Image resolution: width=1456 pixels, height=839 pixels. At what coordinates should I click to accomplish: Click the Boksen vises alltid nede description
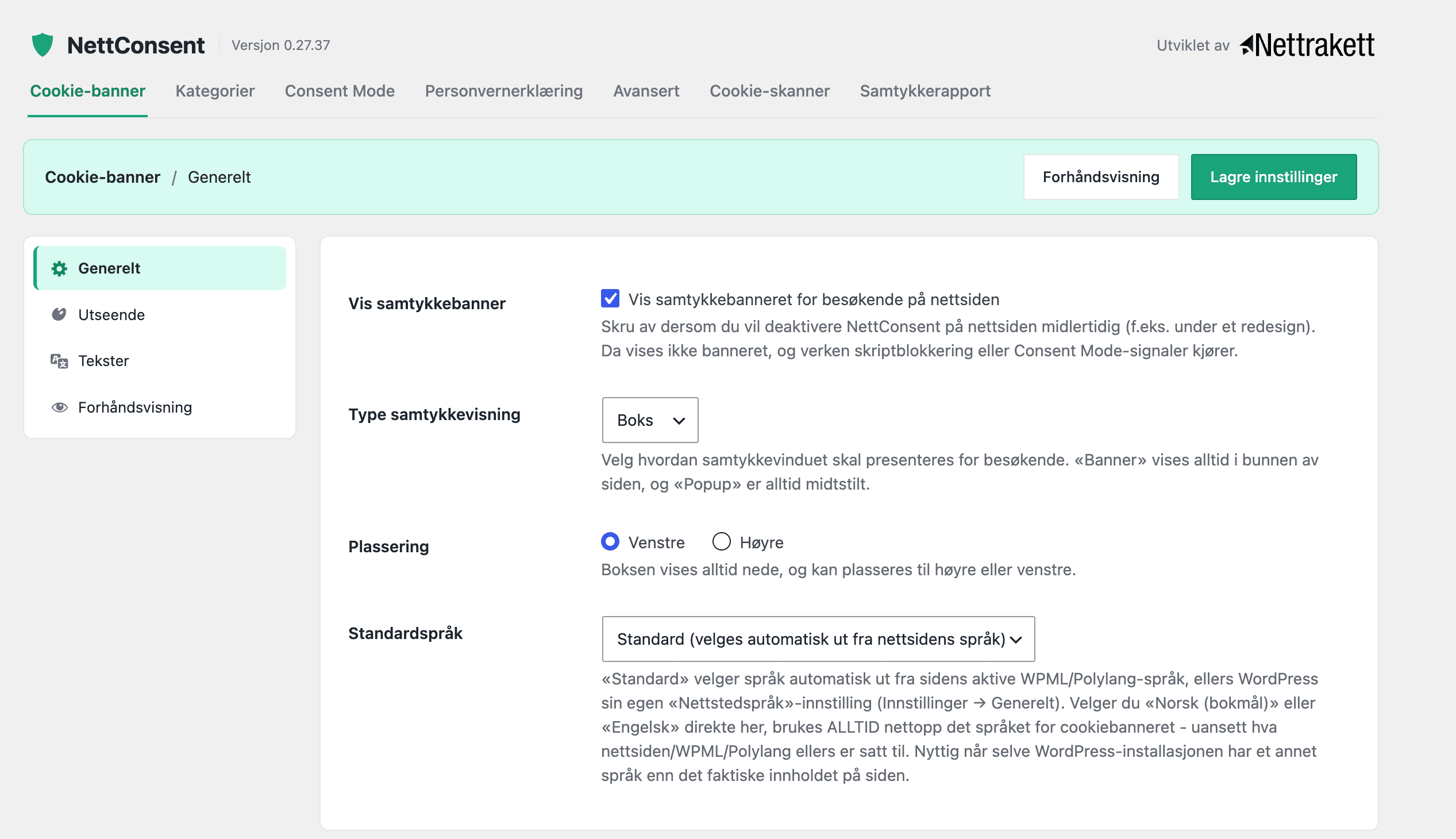(838, 569)
